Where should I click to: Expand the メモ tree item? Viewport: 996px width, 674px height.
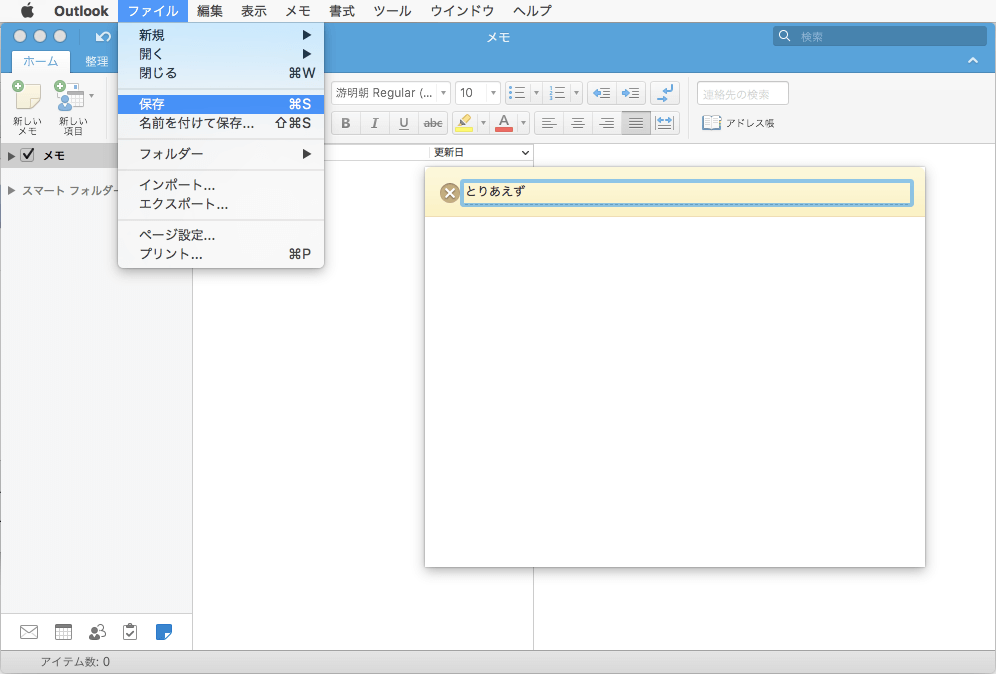(x=11, y=156)
